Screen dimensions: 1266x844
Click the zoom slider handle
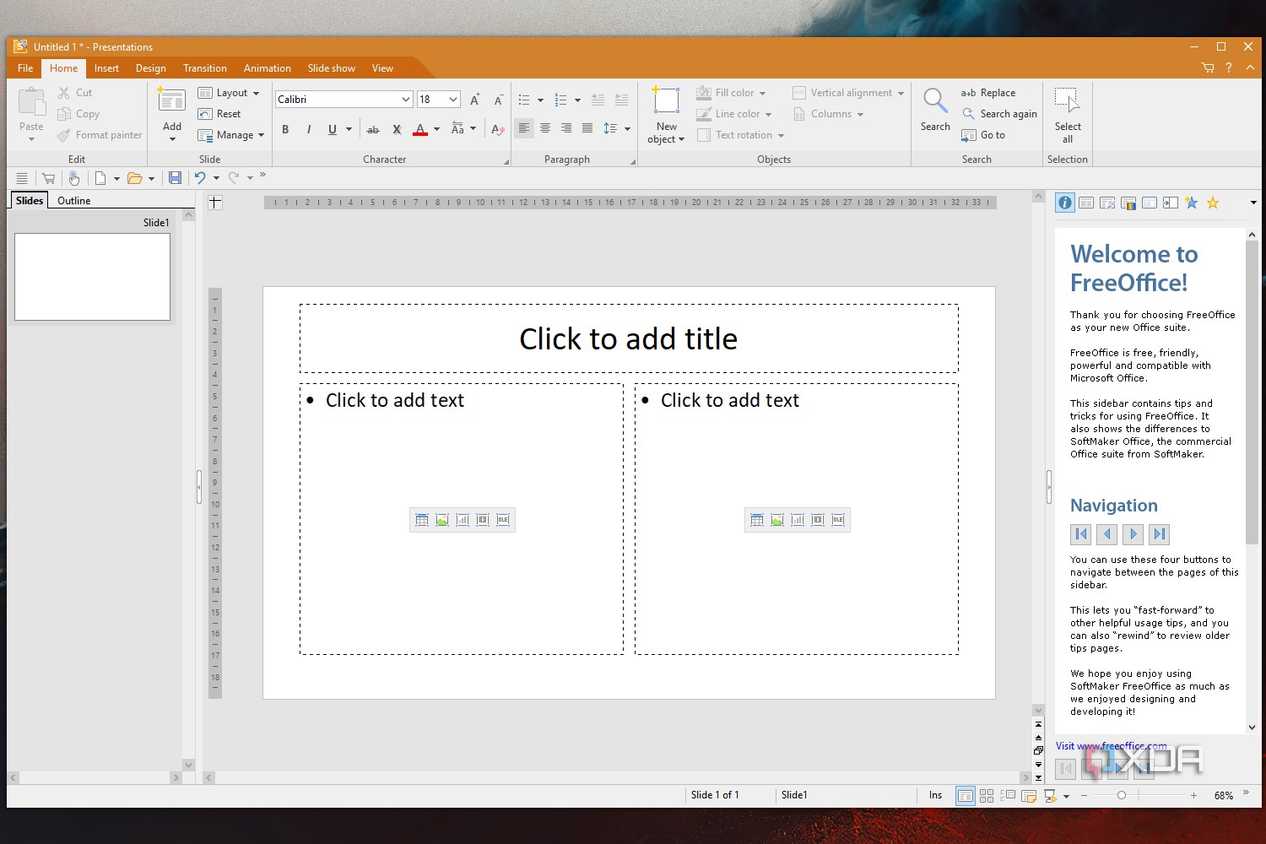[x=1121, y=796]
